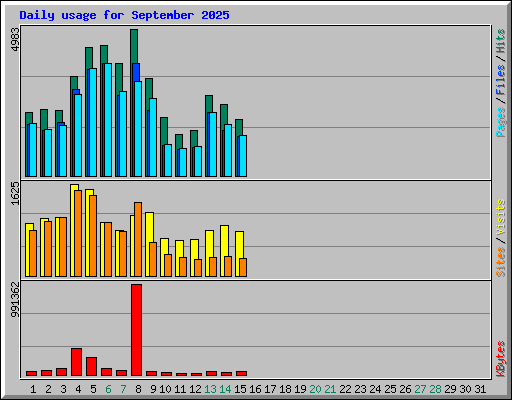Click the 991362 KBytes axis label
Screen dimensions: 512x400
coord(15,300)
